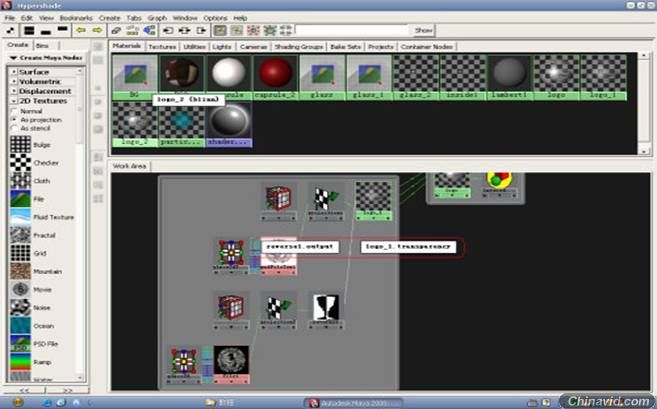
Task: Show bottom tabs only layout icon
Action: pos(46,30)
